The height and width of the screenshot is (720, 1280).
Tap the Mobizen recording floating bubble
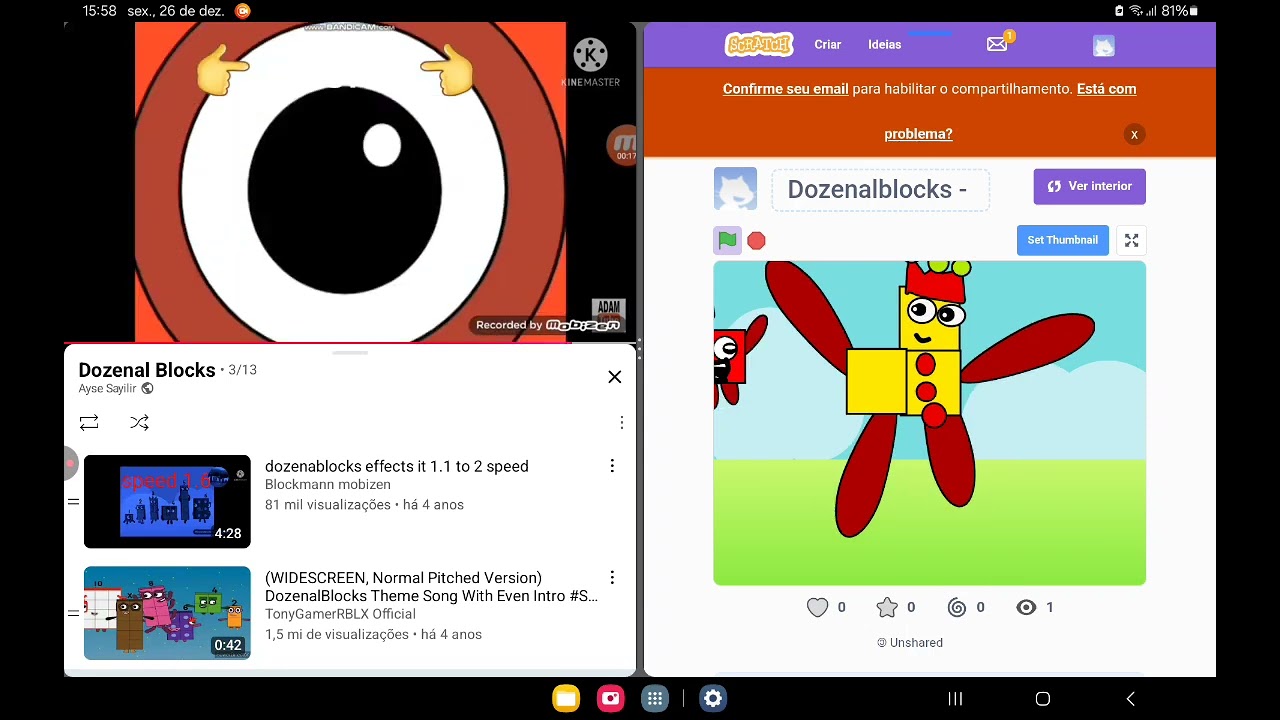point(622,146)
